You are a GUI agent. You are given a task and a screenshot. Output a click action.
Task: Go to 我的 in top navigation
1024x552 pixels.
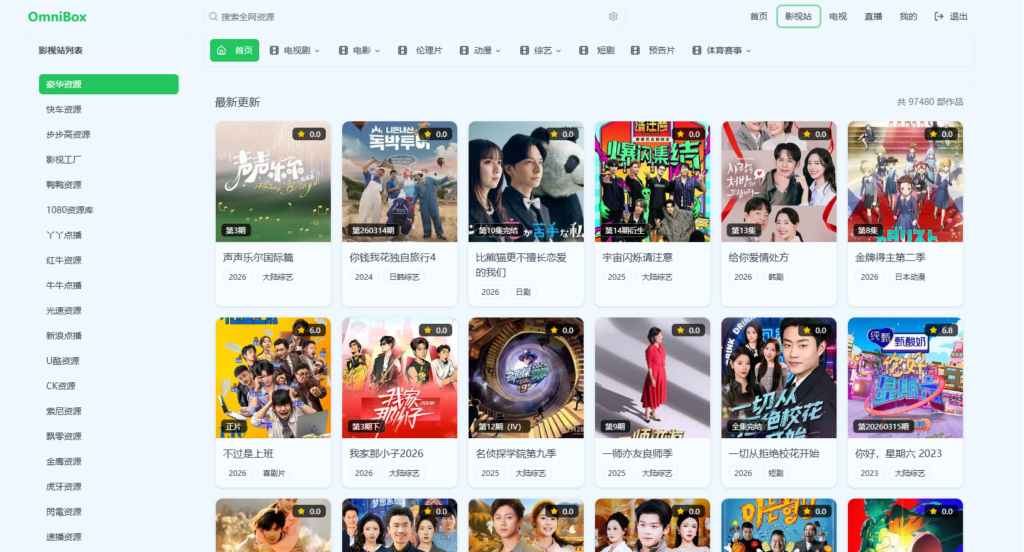point(908,17)
